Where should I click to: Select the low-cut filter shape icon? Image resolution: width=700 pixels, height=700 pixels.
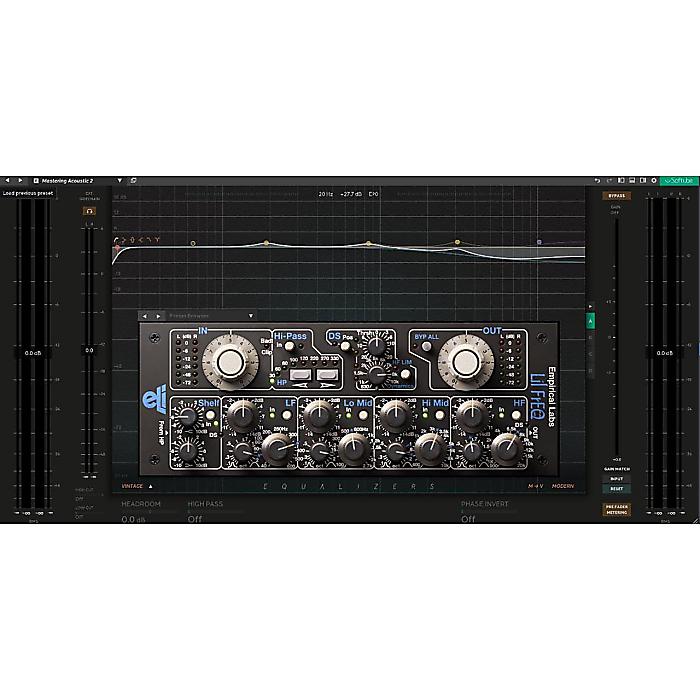point(116,240)
